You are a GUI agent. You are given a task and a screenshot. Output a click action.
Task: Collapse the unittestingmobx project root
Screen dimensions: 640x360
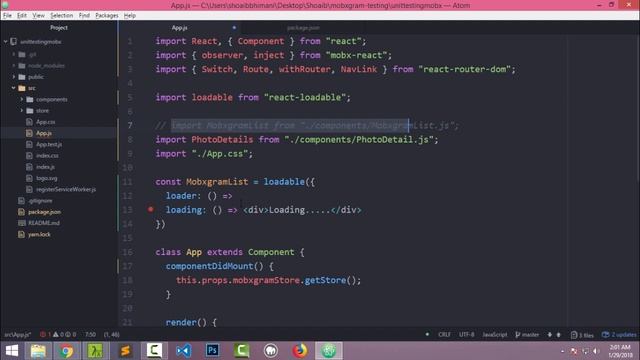point(6,42)
